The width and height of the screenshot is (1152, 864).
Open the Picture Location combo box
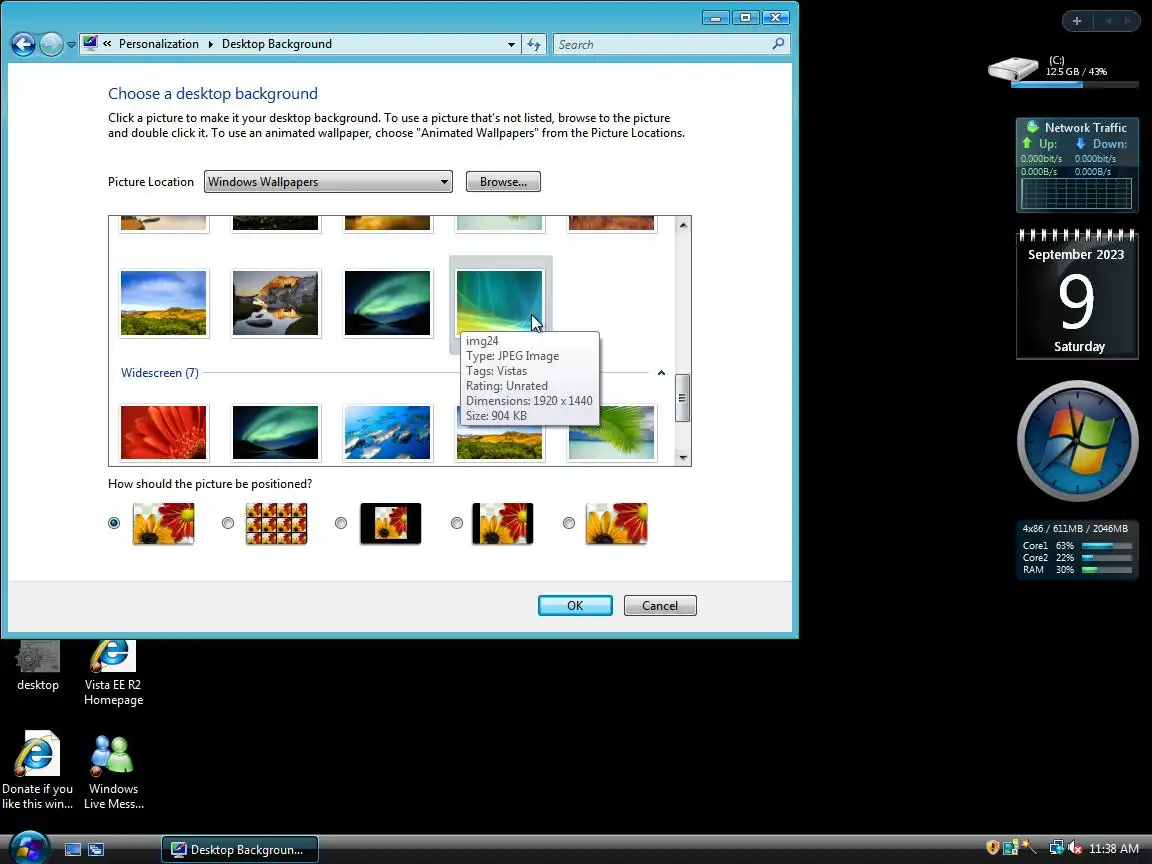328,181
